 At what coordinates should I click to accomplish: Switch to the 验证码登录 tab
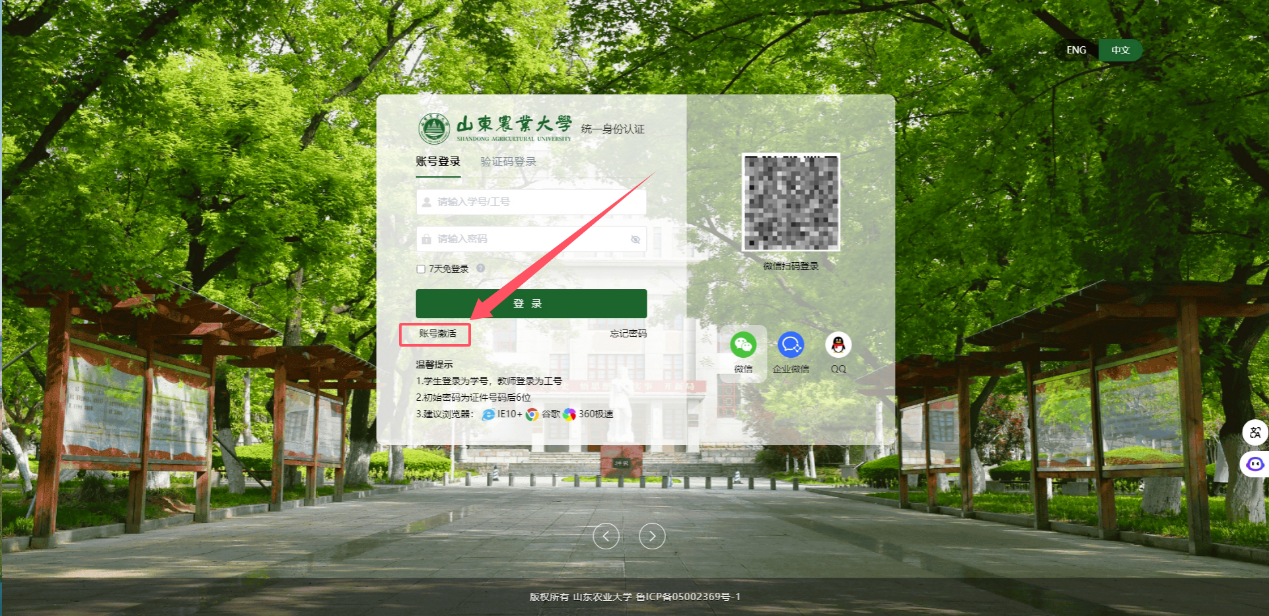click(x=508, y=162)
